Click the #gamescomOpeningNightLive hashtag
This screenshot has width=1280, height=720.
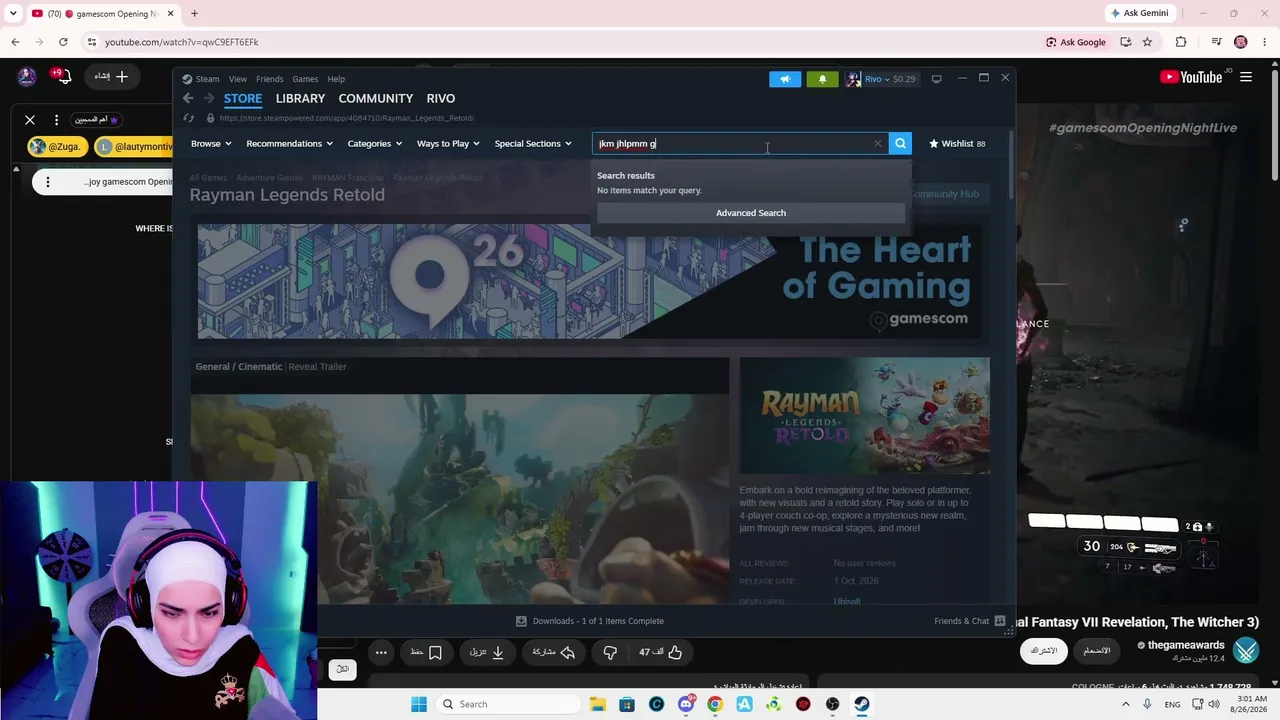[1143, 128]
